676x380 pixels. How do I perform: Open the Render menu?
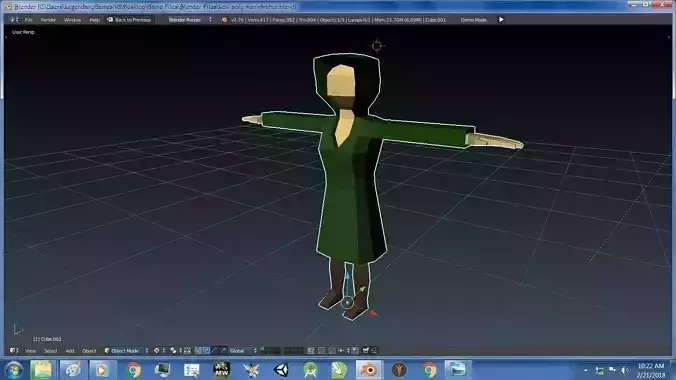click(48, 20)
